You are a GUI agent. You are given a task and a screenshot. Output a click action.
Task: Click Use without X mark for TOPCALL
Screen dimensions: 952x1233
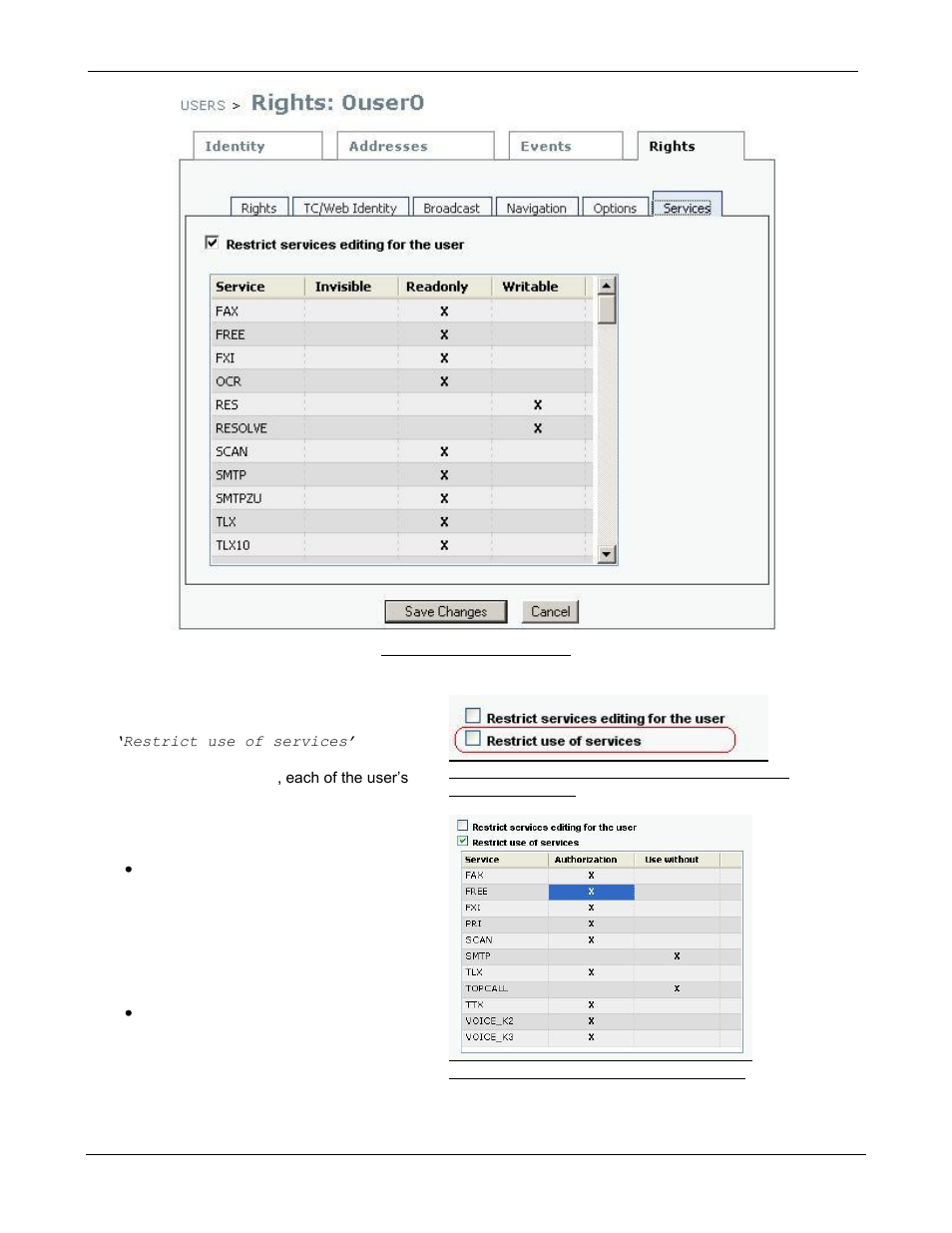point(677,988)
